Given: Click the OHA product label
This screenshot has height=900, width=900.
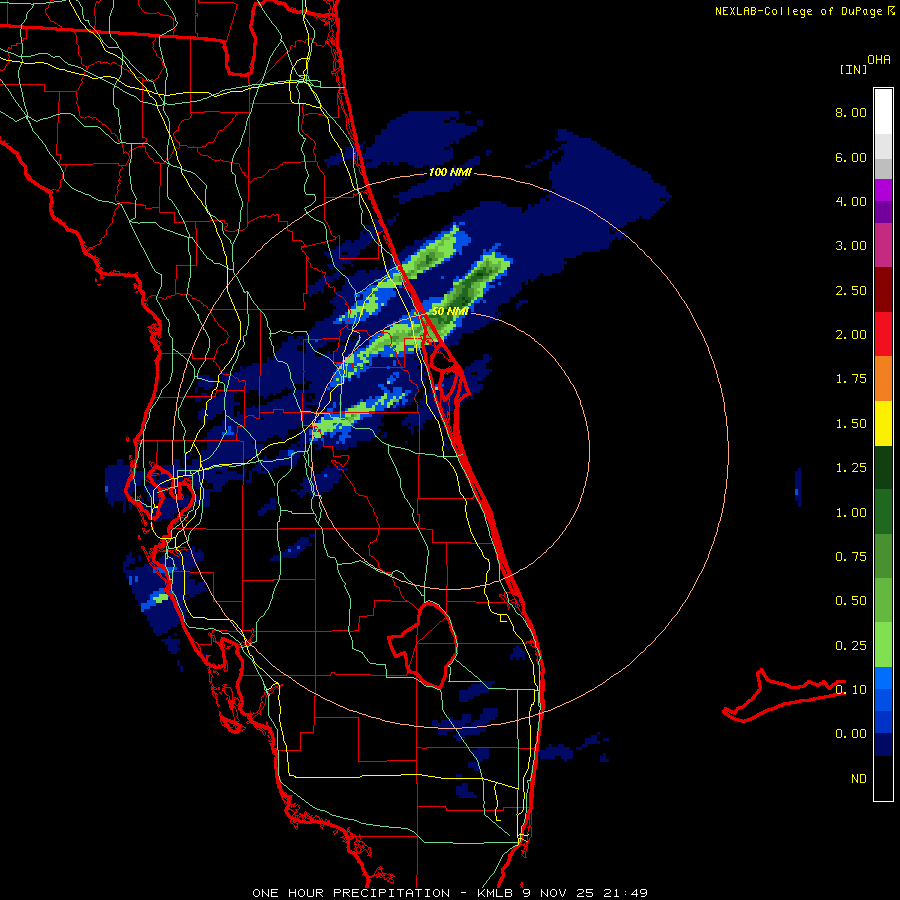Looking at the screenshot, I should [879, 60].
